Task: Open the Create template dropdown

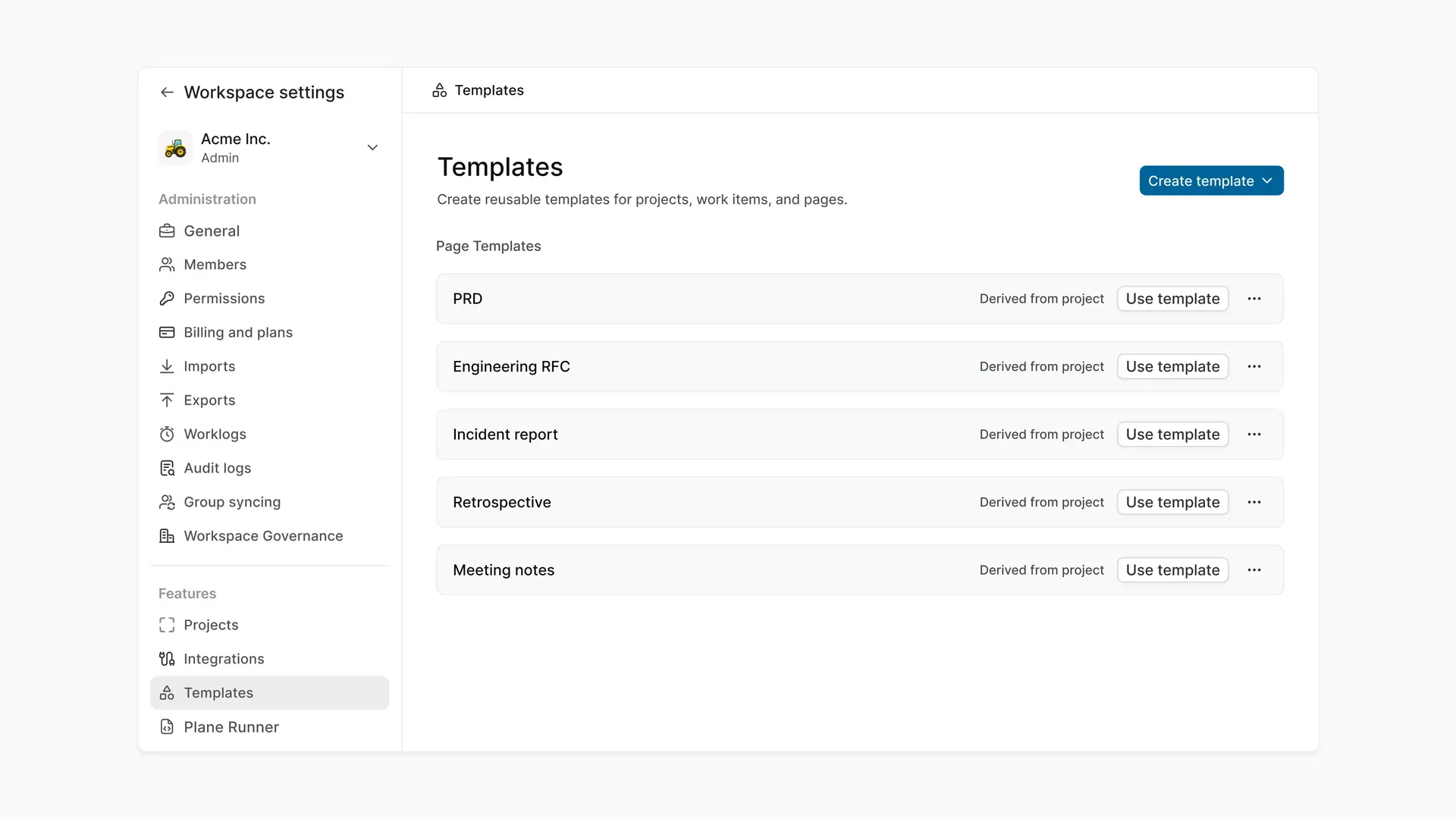Action: [1211, 180]
